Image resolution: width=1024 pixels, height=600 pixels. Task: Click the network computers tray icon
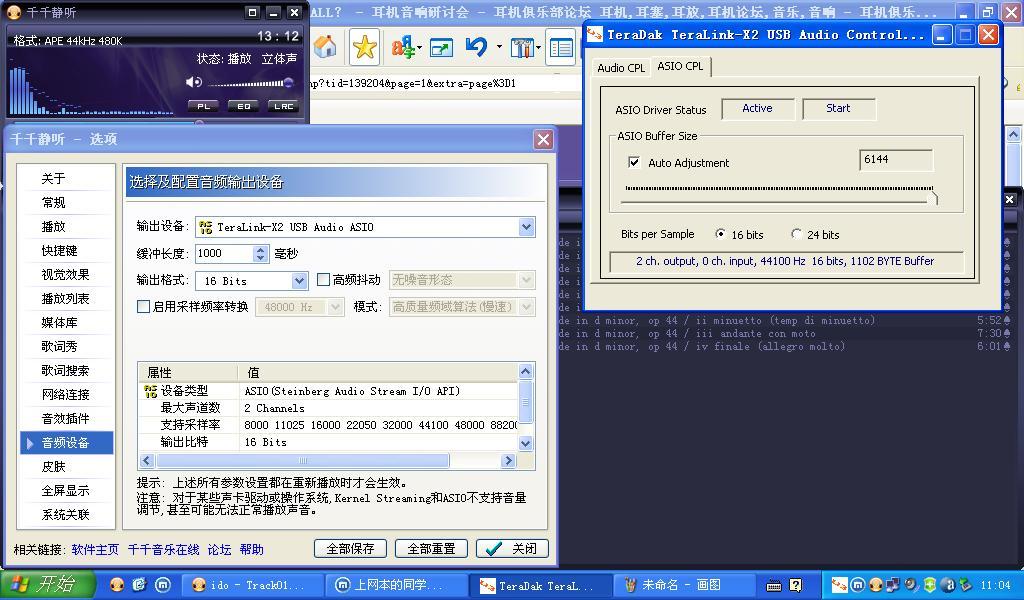[x=893, y=585]
